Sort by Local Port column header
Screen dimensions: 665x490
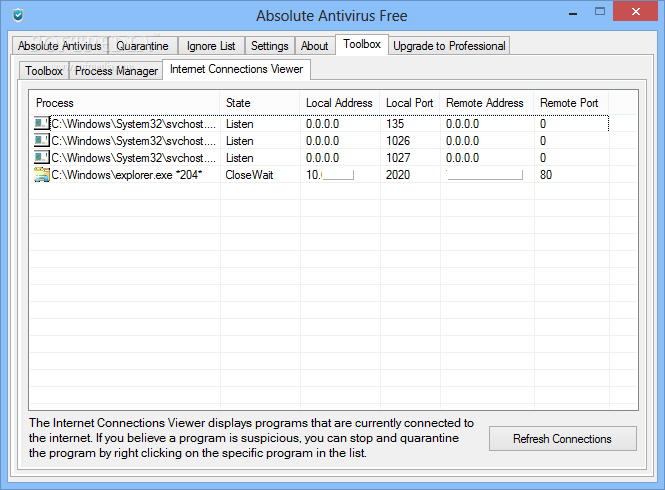pos(410,103)
